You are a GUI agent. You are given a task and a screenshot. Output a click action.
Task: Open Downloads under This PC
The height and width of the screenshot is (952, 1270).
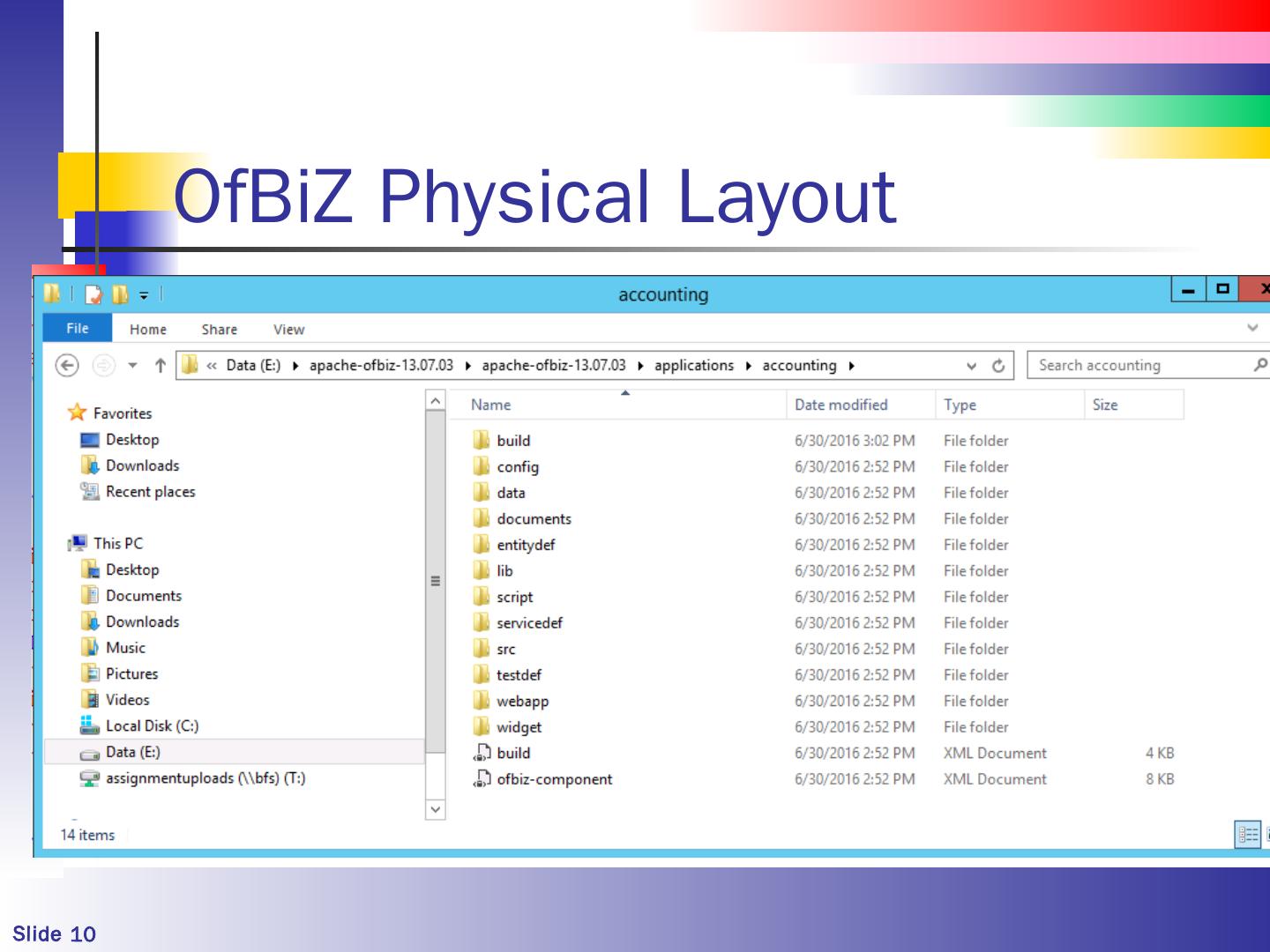(x=142, y=621)
